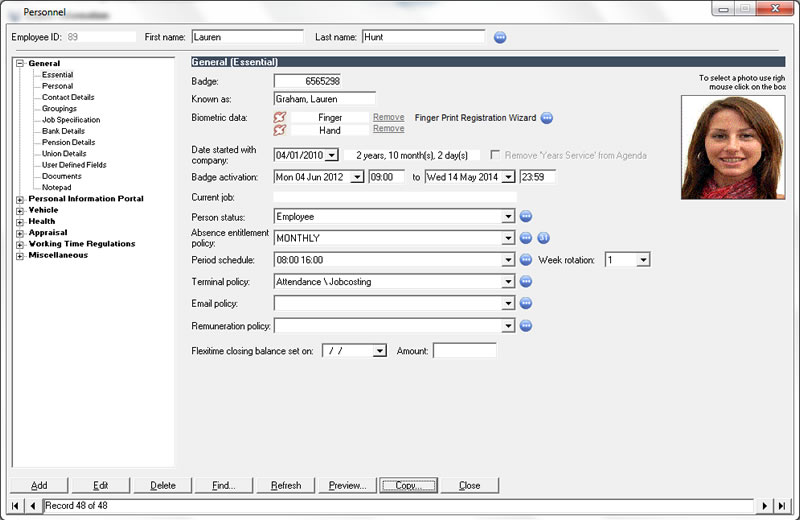Click the employee photo thumbnail

[733, 148]
